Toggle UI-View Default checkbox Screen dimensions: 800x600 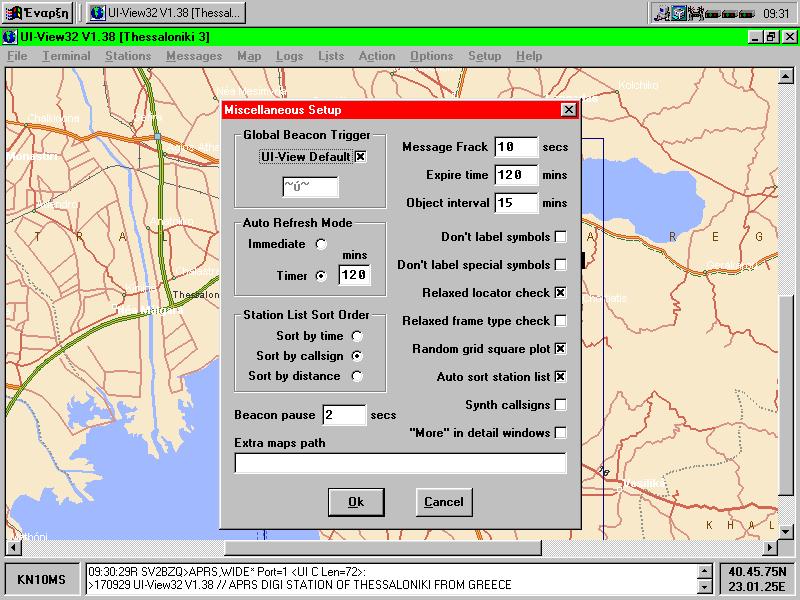tap(360, 157)
